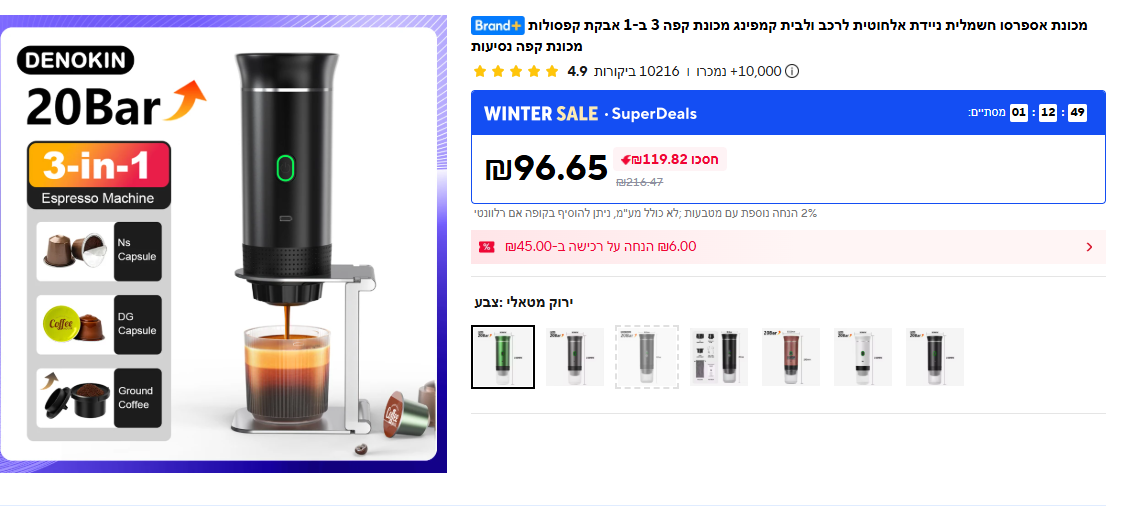Viewport: 1126px width, 506px height.
Task: Click the 4.9 rating score
Action: click(577, 71)
